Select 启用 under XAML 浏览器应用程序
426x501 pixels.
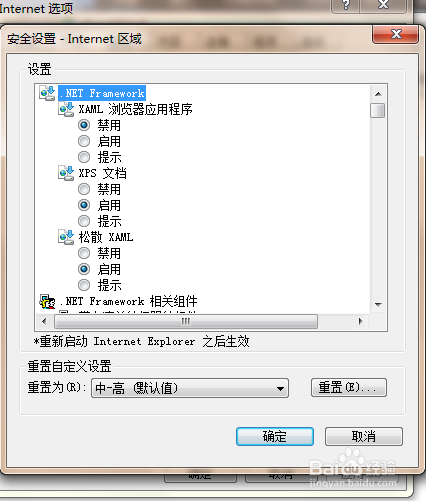(x=84, y=141)
